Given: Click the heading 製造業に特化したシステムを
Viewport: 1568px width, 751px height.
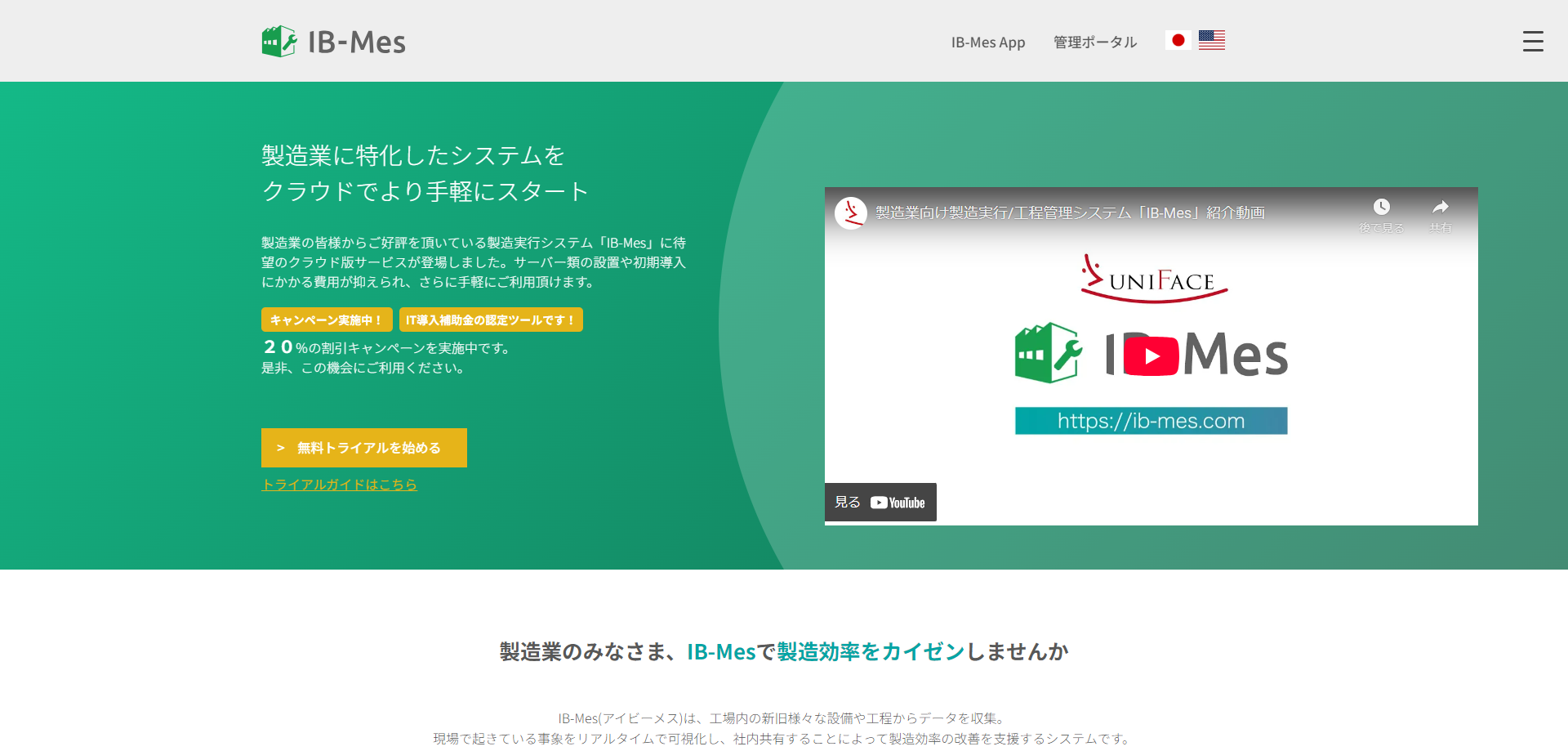Looking at the screenshot, I should [413, 155].
